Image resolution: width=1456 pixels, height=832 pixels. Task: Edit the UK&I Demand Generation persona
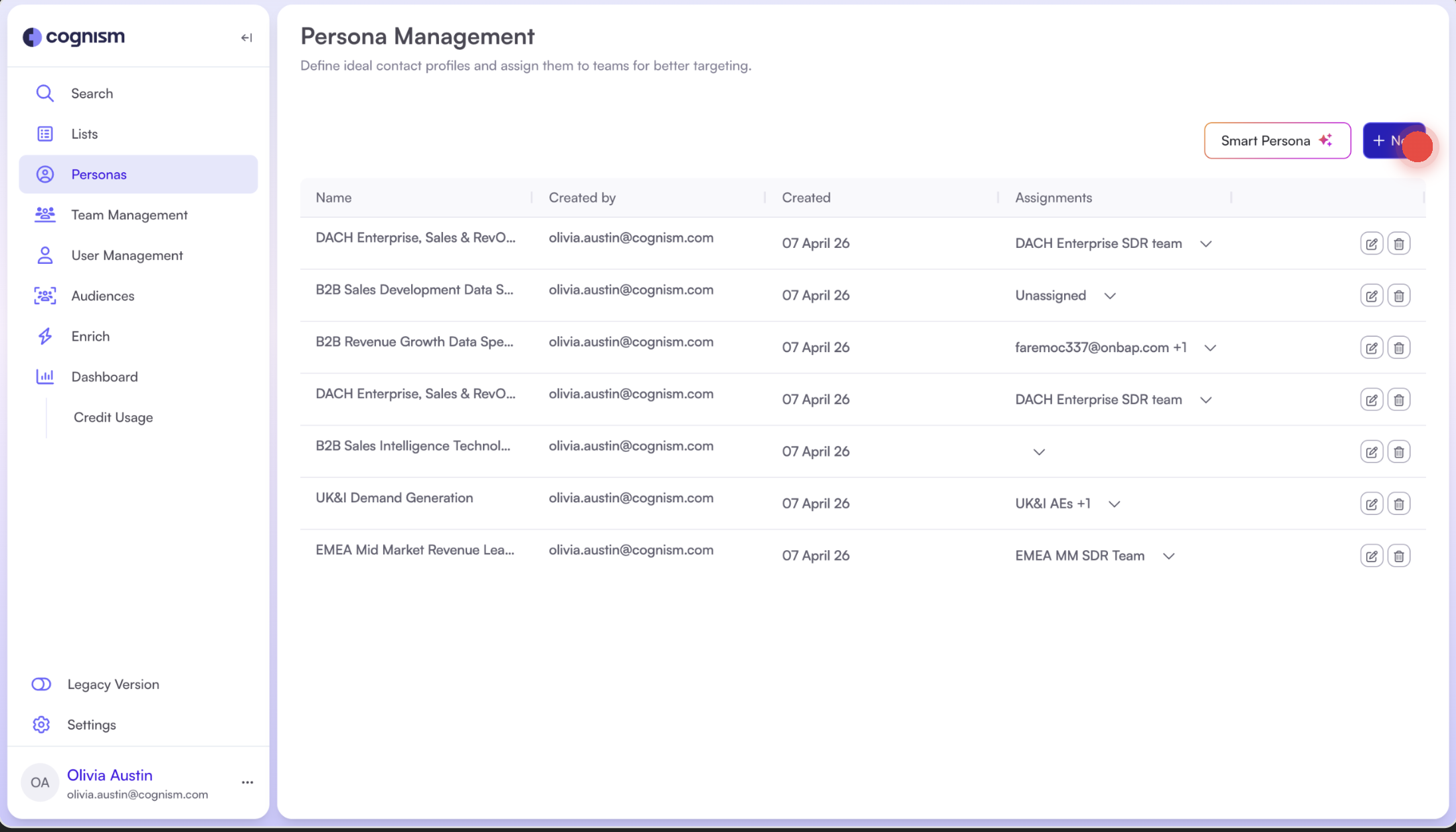click(x=1371, y=504)
